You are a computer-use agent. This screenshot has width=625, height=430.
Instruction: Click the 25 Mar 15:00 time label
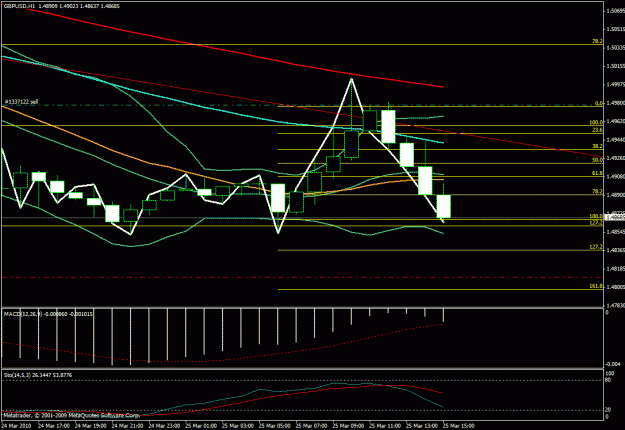pos(458,426)
